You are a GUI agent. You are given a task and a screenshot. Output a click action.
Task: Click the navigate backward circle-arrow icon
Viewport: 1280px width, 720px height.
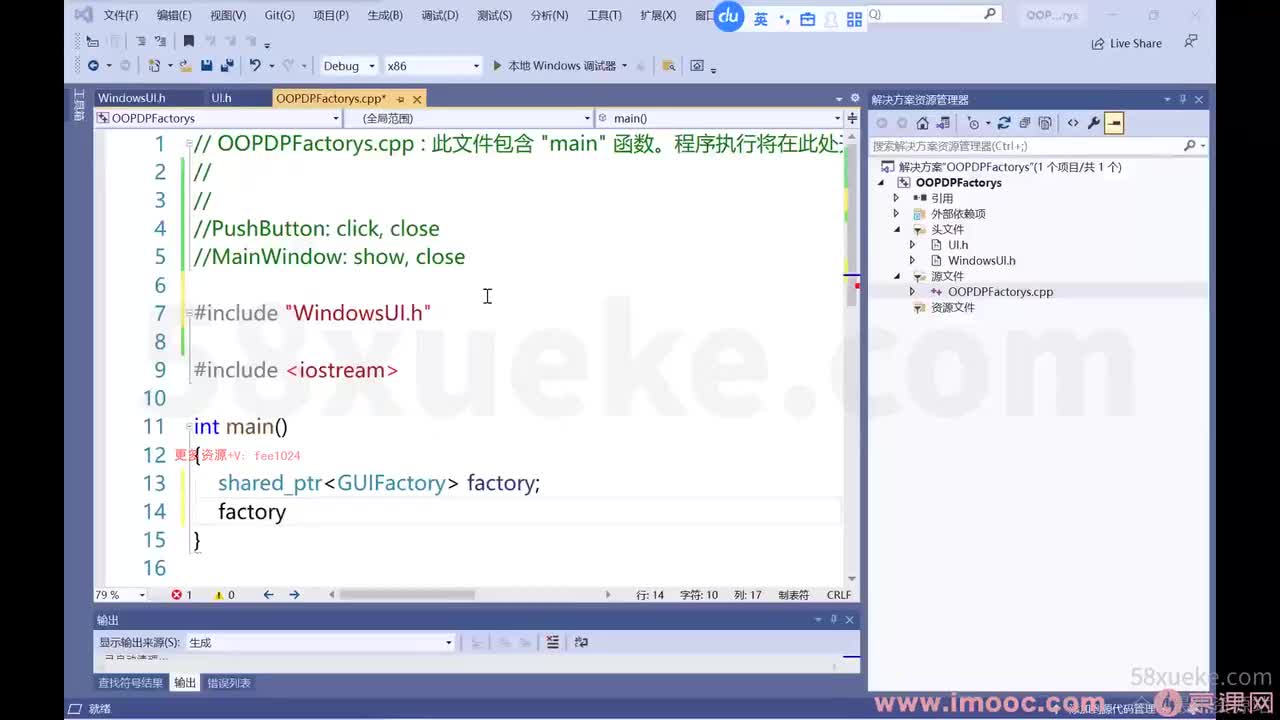93,65
